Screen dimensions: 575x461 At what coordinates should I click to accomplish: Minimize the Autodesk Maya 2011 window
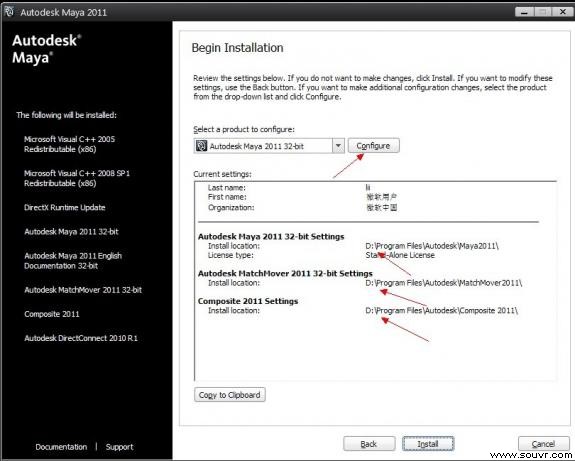point(524,12)
